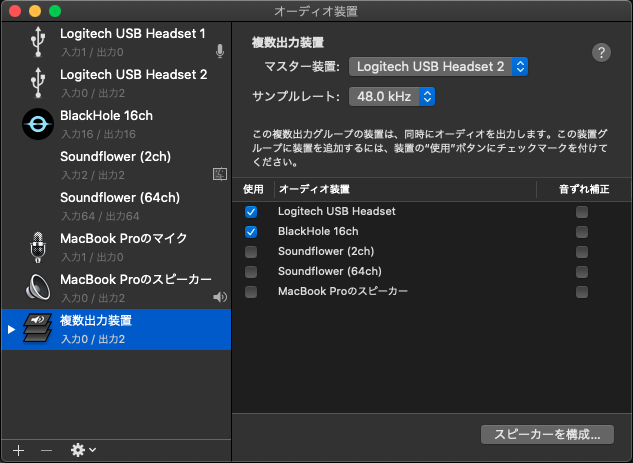Select MacBook Proのマイク in sidebar

116,247
